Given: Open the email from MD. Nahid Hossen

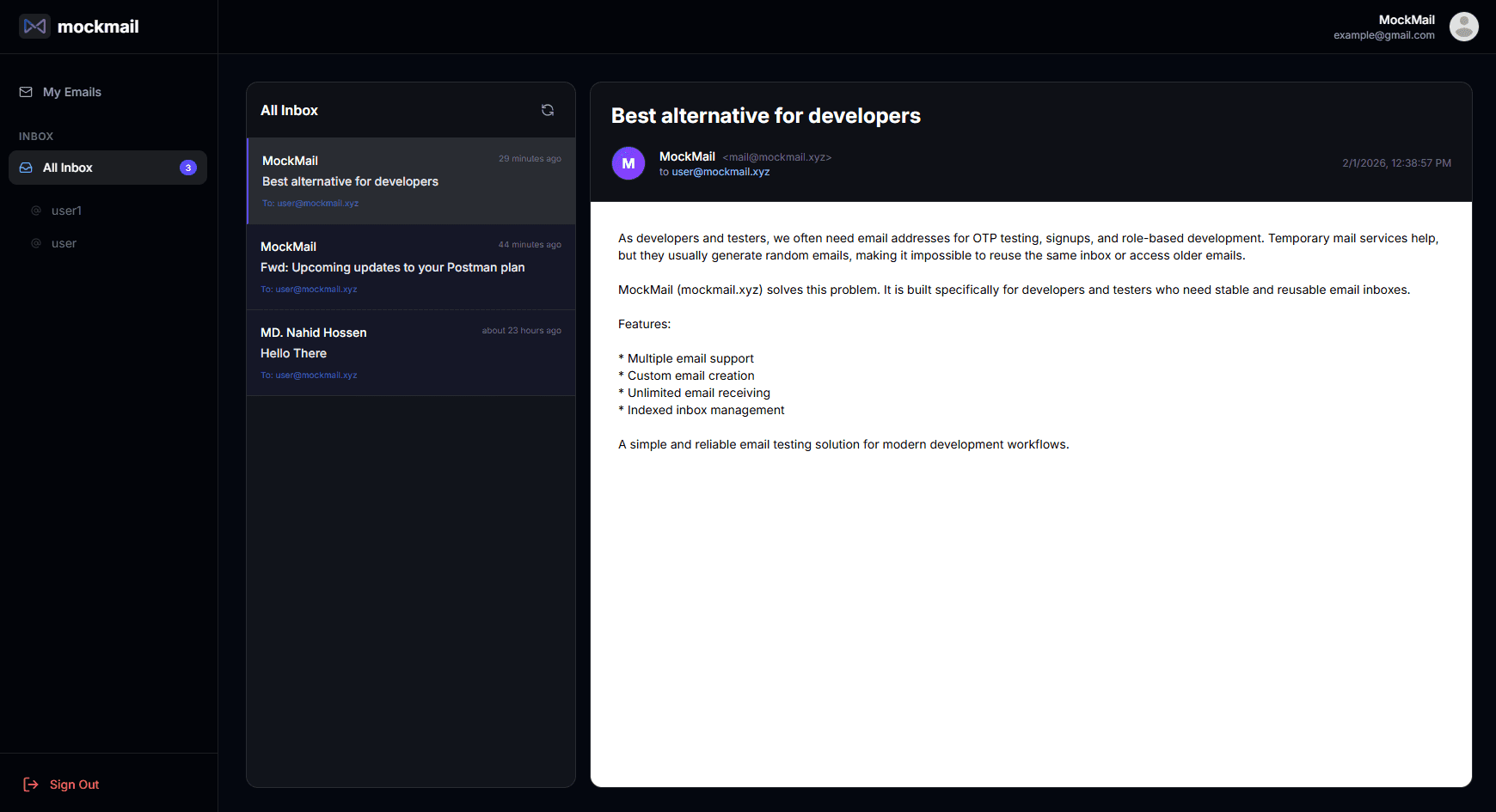Looking at the screenshot, I should [410, 353].
